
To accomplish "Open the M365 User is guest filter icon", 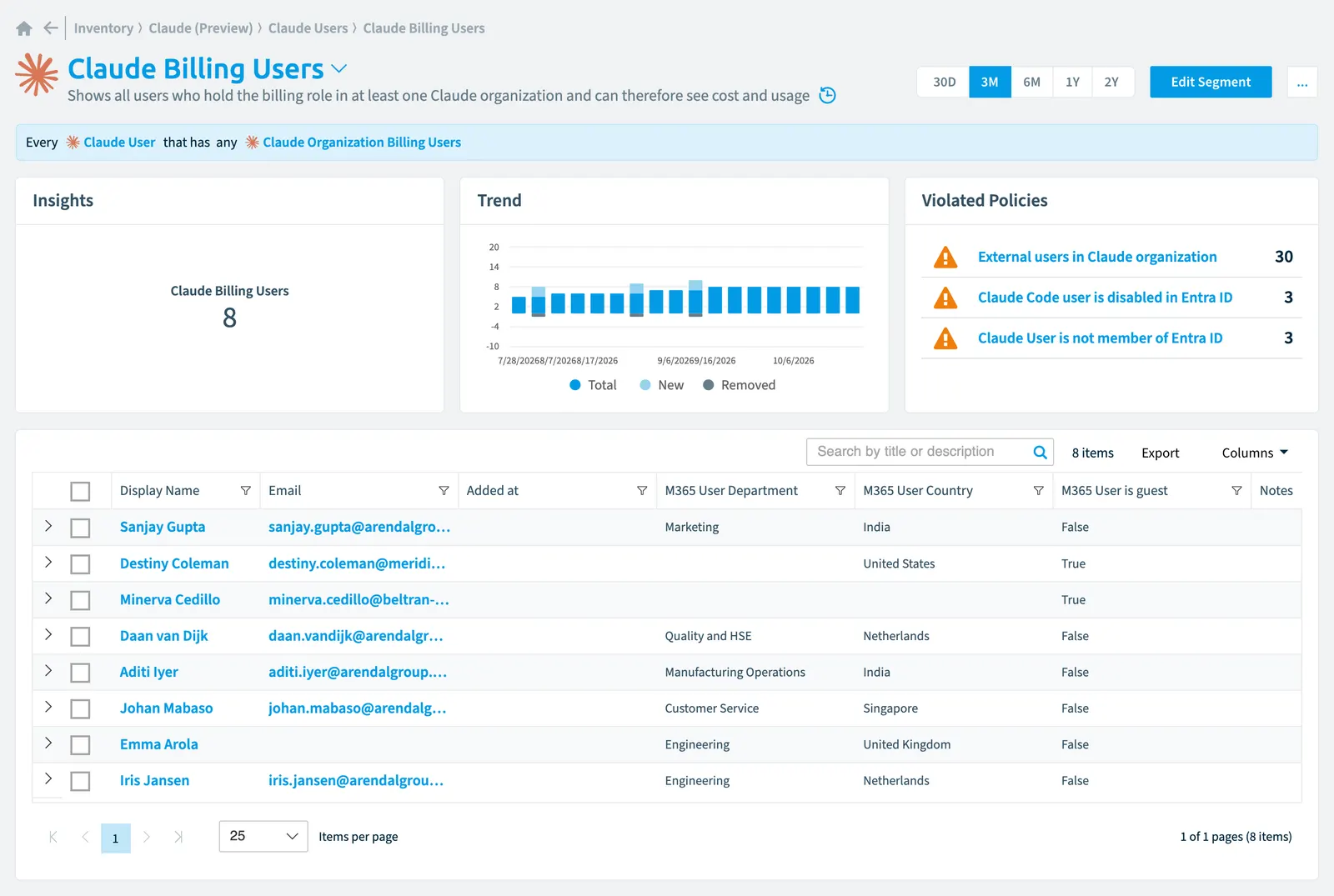I will pos(1236,491).
